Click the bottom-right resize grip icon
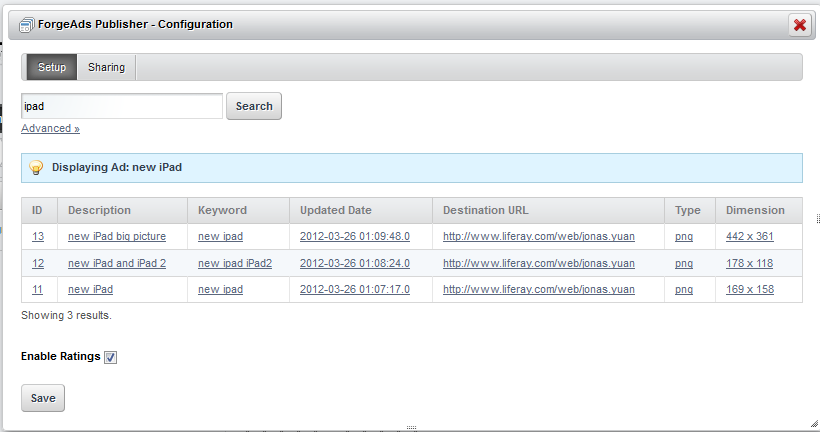 tap(814, 423)
